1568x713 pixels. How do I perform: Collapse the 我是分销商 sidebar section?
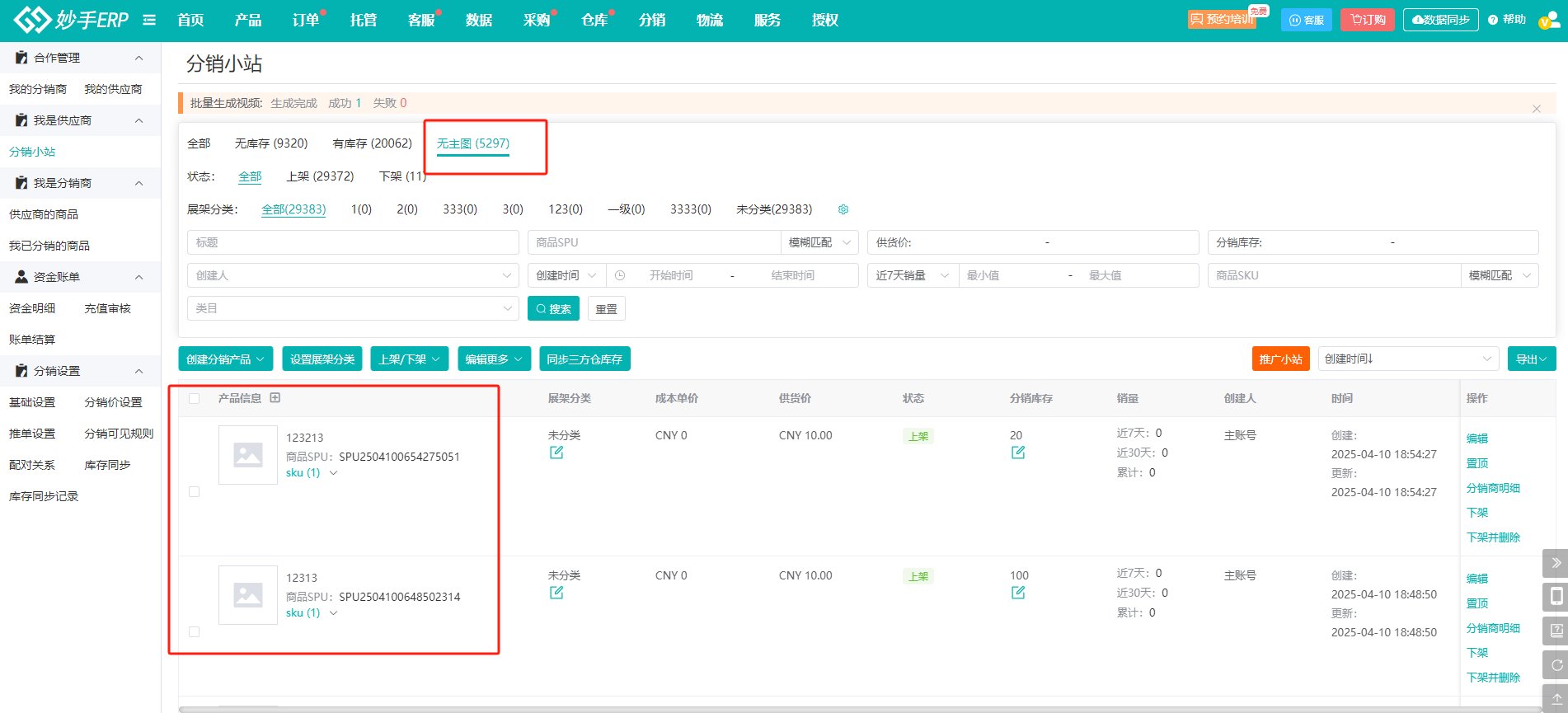pyautogui.click(x=138, y=183)
